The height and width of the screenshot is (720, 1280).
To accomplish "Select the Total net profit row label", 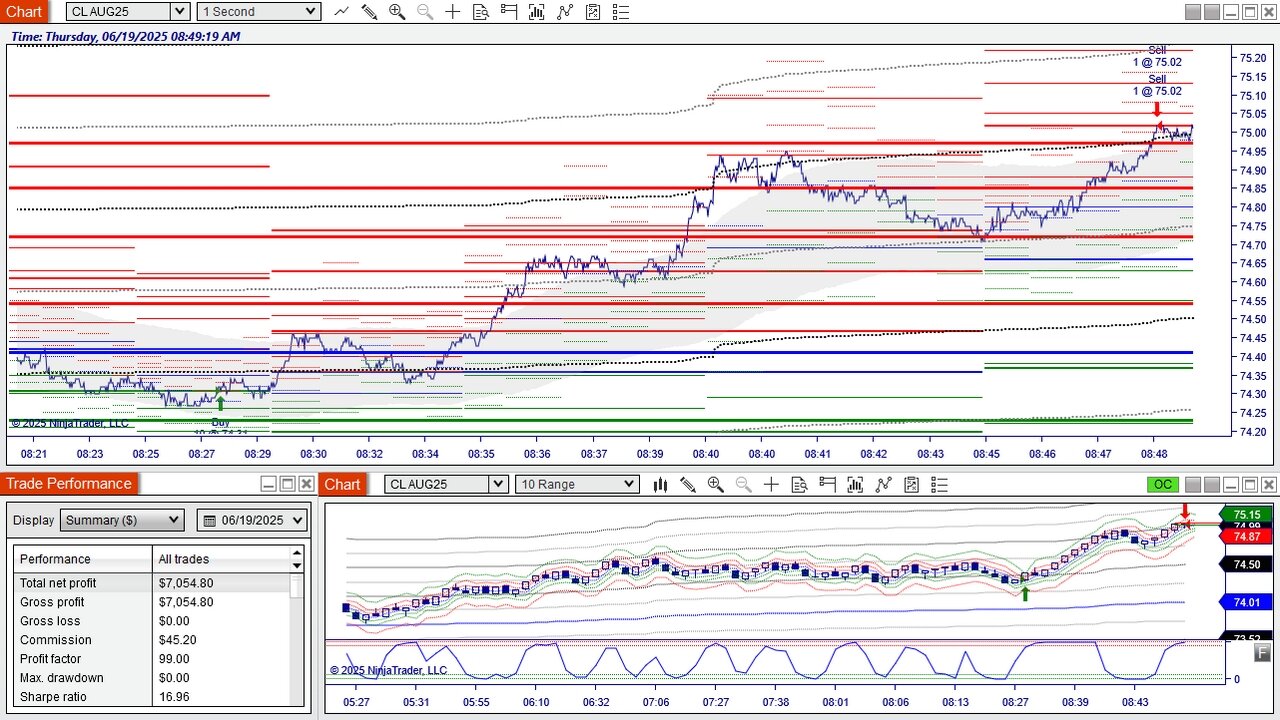I will [x=58, y=583].
